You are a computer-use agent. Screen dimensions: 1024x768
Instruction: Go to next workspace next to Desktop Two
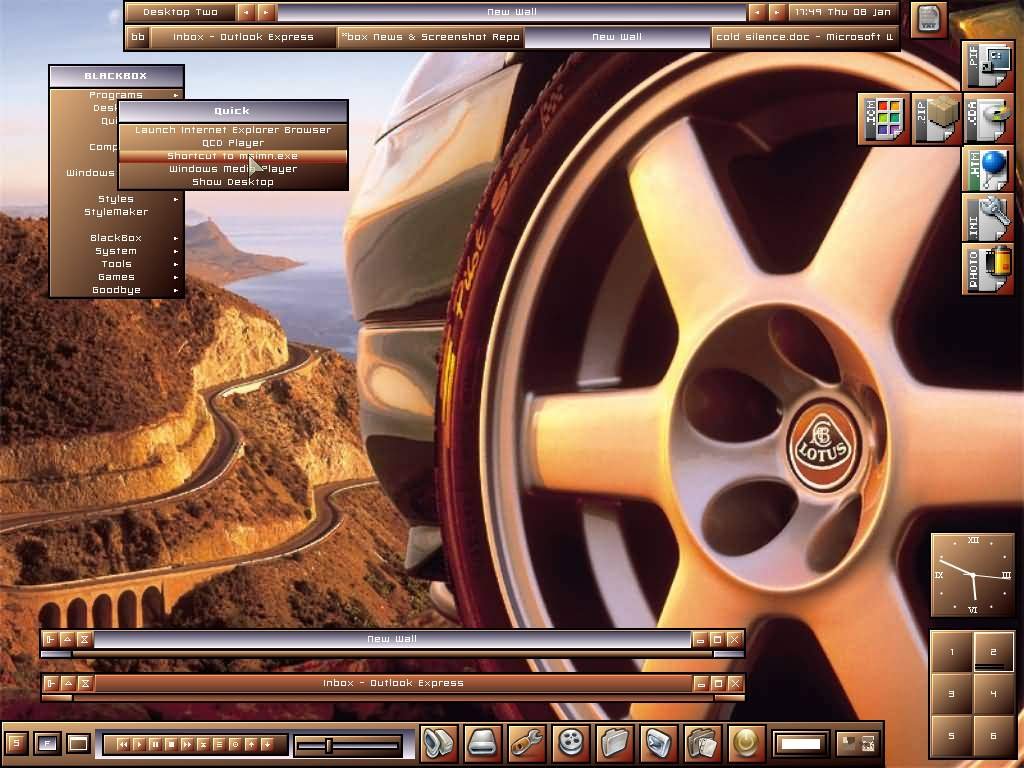point(266,12)
